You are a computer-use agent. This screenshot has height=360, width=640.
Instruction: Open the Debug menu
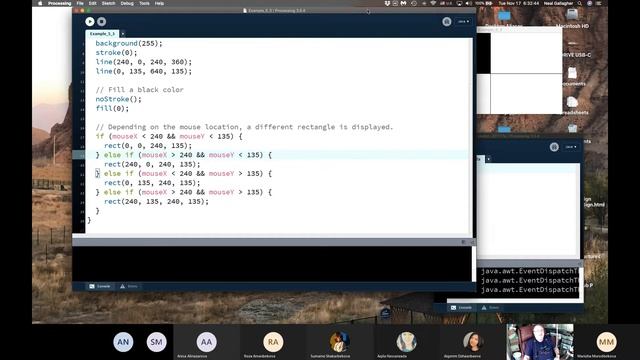[x=127, y=3]
